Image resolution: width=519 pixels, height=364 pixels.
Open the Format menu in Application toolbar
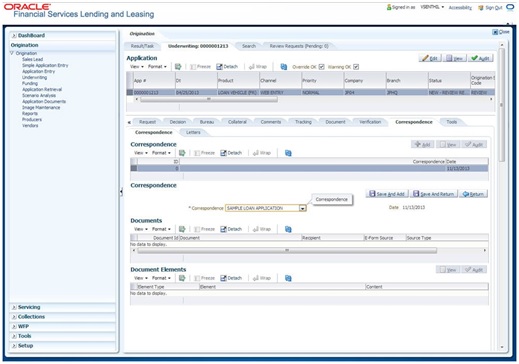(x=157, y=67)
